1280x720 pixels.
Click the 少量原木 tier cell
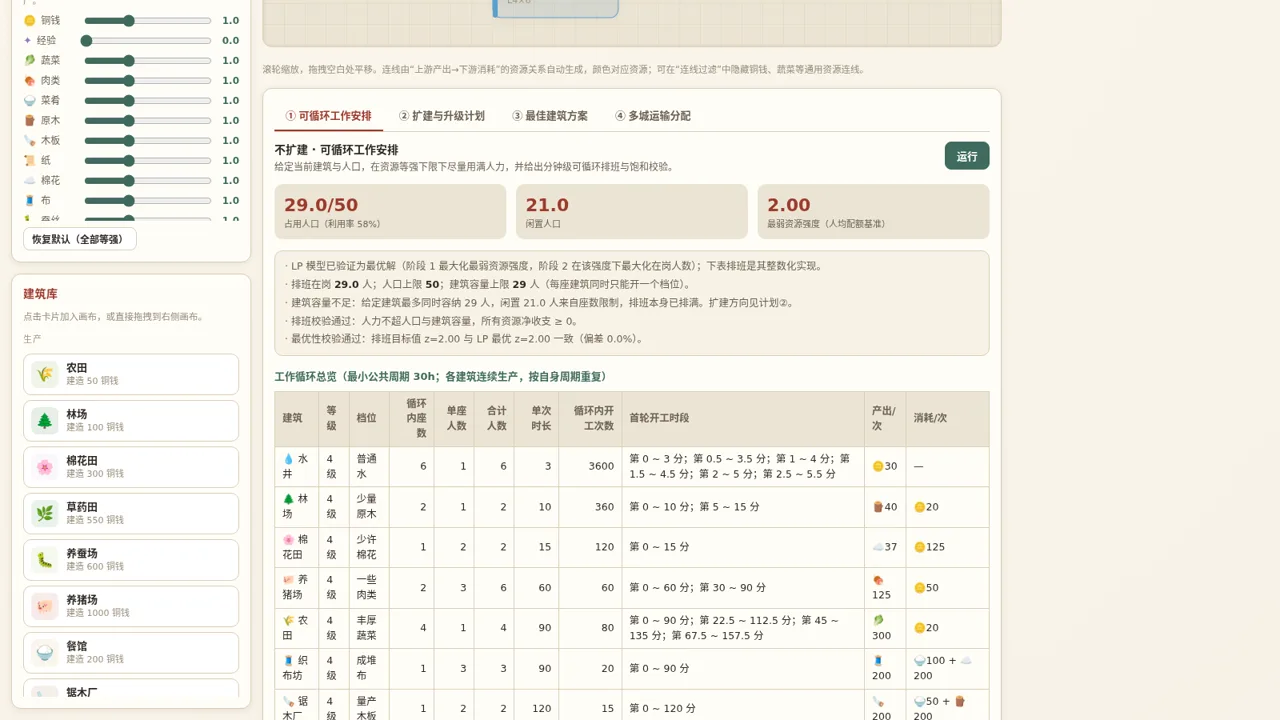(x=369, y=507)
